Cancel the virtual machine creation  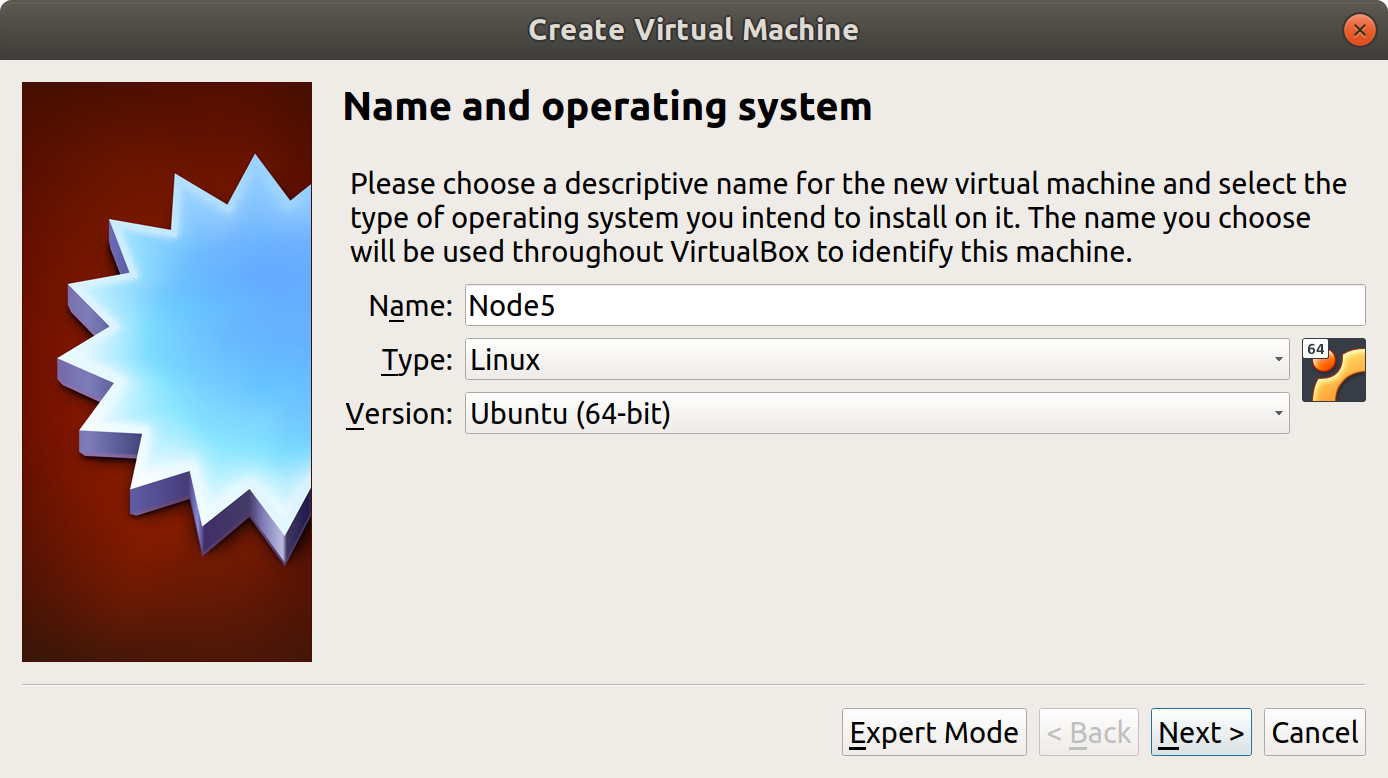[x=1314, y=733]
